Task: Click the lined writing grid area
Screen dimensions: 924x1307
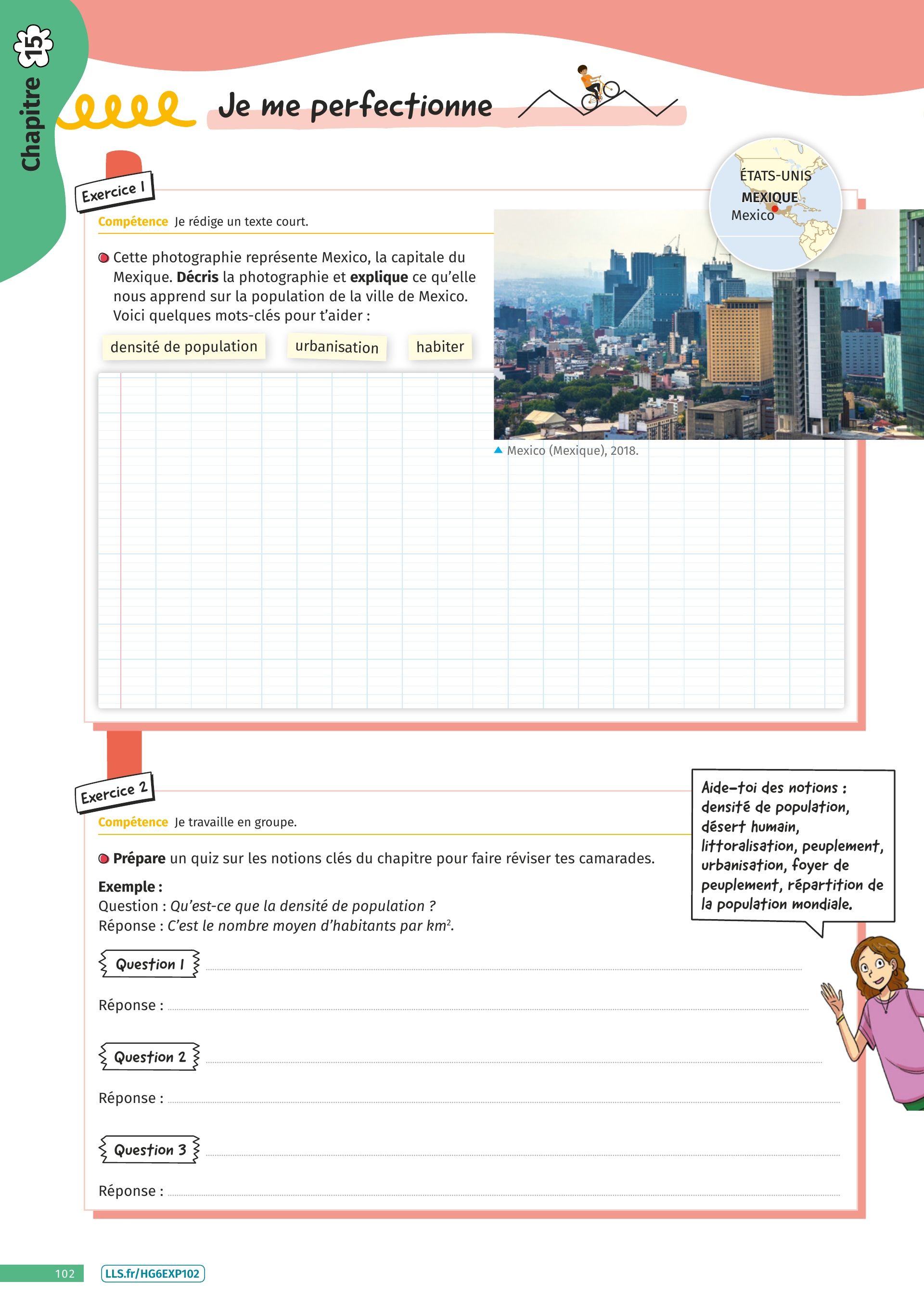Action: [x=398, y=569]
